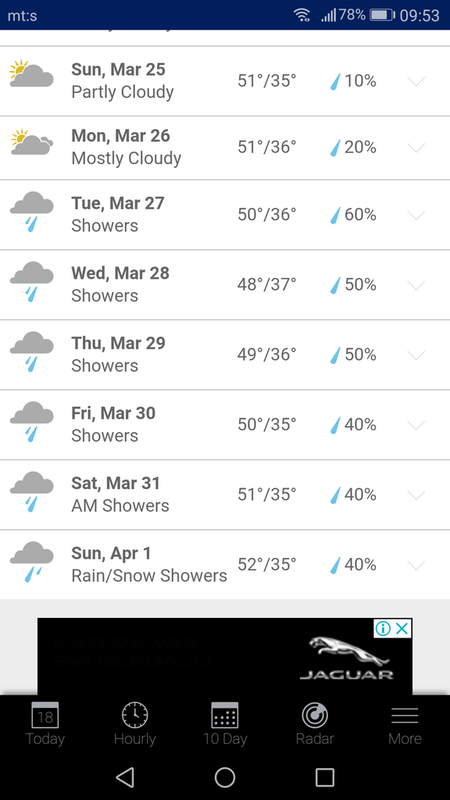Expand Sun, Apr 1 forecast chevron
The width and height of the screenshot is (450, 800).
pyautogui.click(x=416, y=565)
